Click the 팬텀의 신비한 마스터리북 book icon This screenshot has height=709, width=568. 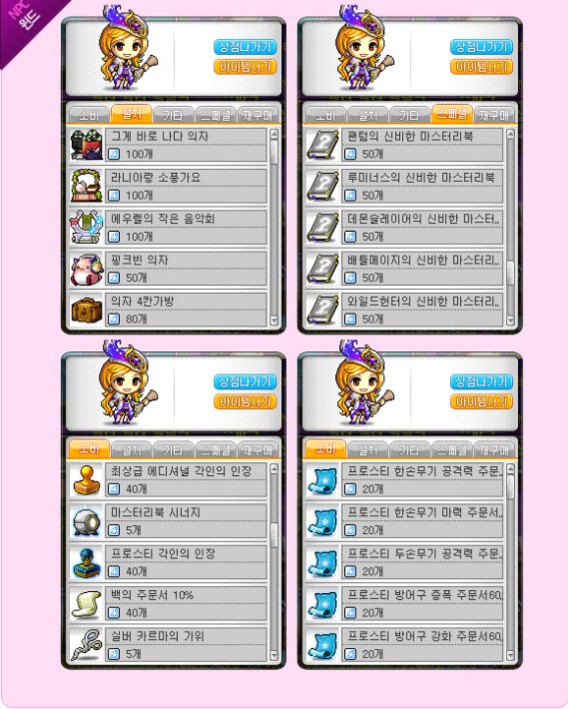[x=322, y=146]
